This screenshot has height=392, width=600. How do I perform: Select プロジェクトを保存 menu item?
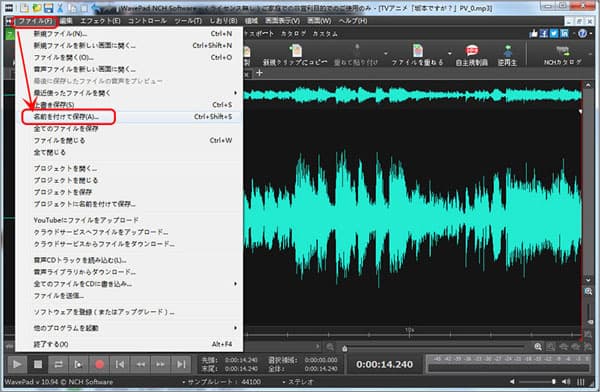point(129,192)
